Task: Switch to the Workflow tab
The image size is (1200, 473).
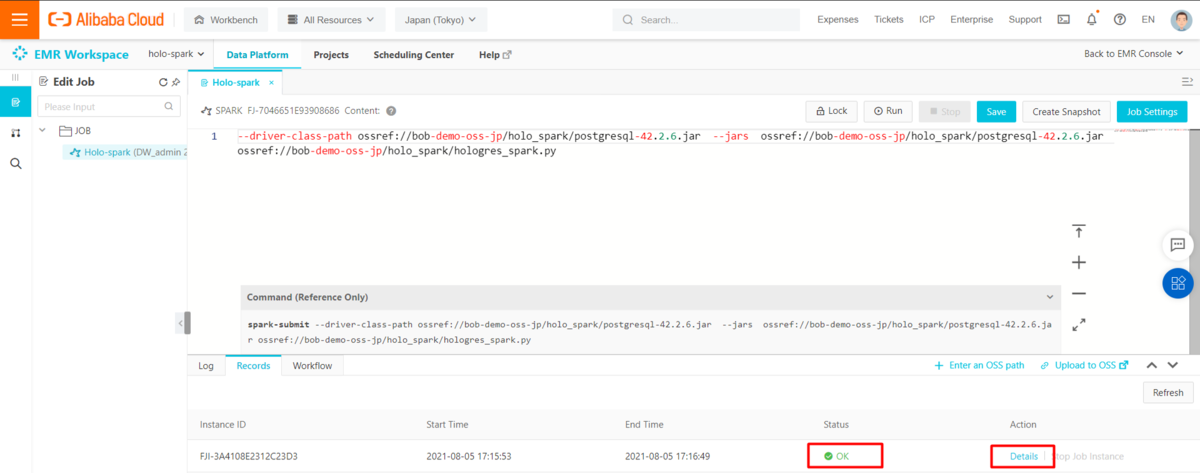Action: 312,366
